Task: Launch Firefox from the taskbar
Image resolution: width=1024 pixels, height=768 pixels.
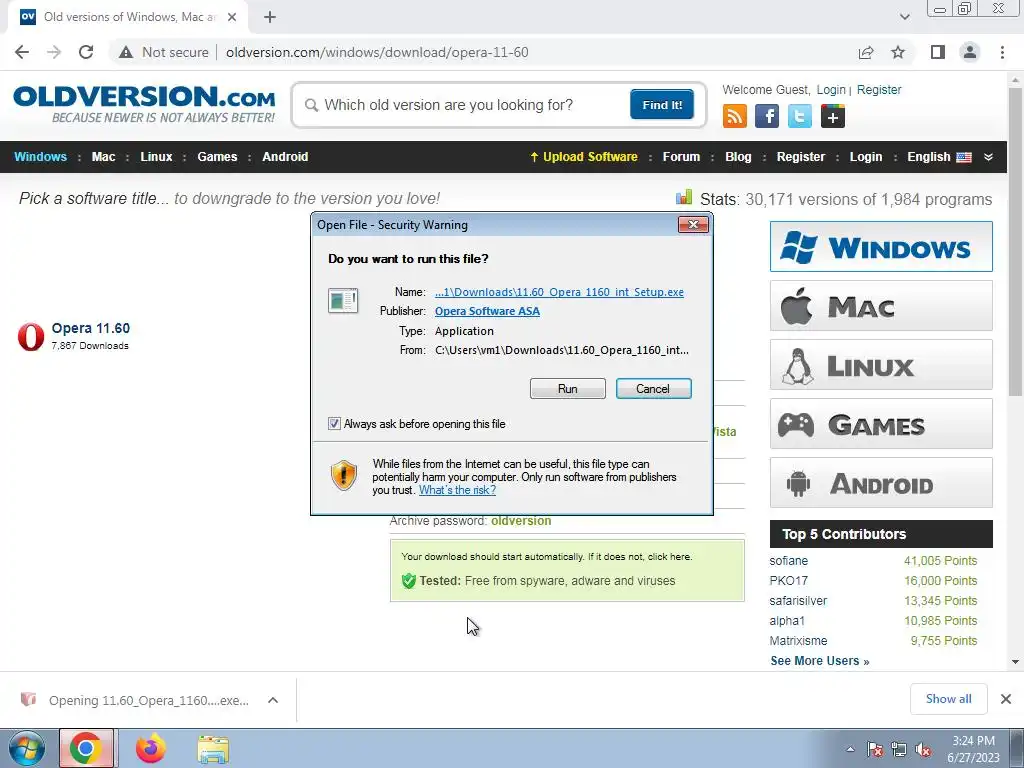Action: coord(150,748)
